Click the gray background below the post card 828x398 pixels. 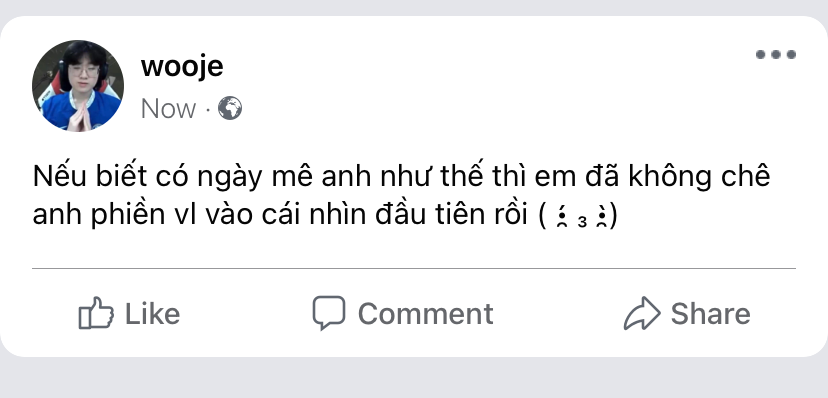[x=413, y=378]
